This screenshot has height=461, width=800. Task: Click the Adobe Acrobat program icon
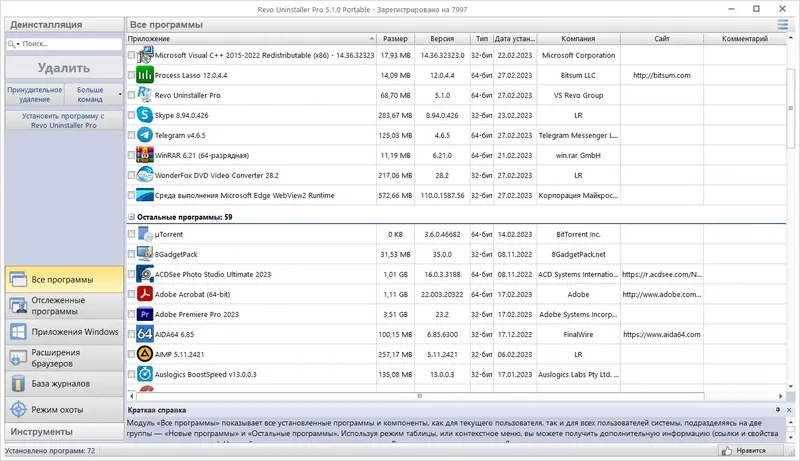(x=145, y=294)
